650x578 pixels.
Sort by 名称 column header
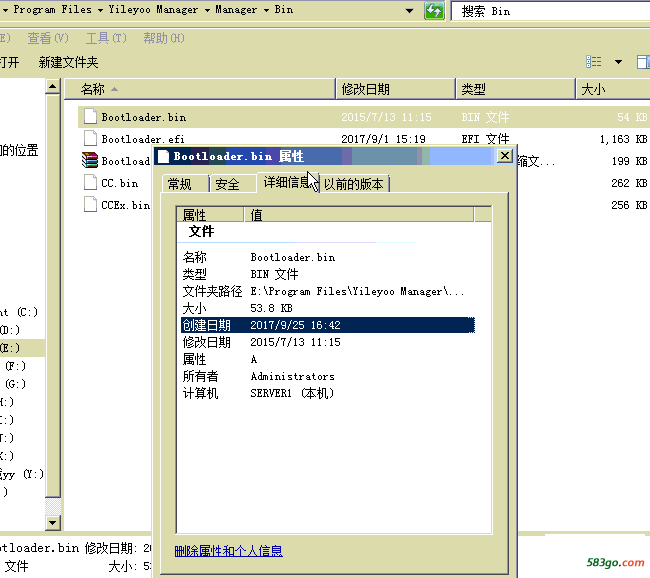[x=200, y=89]
